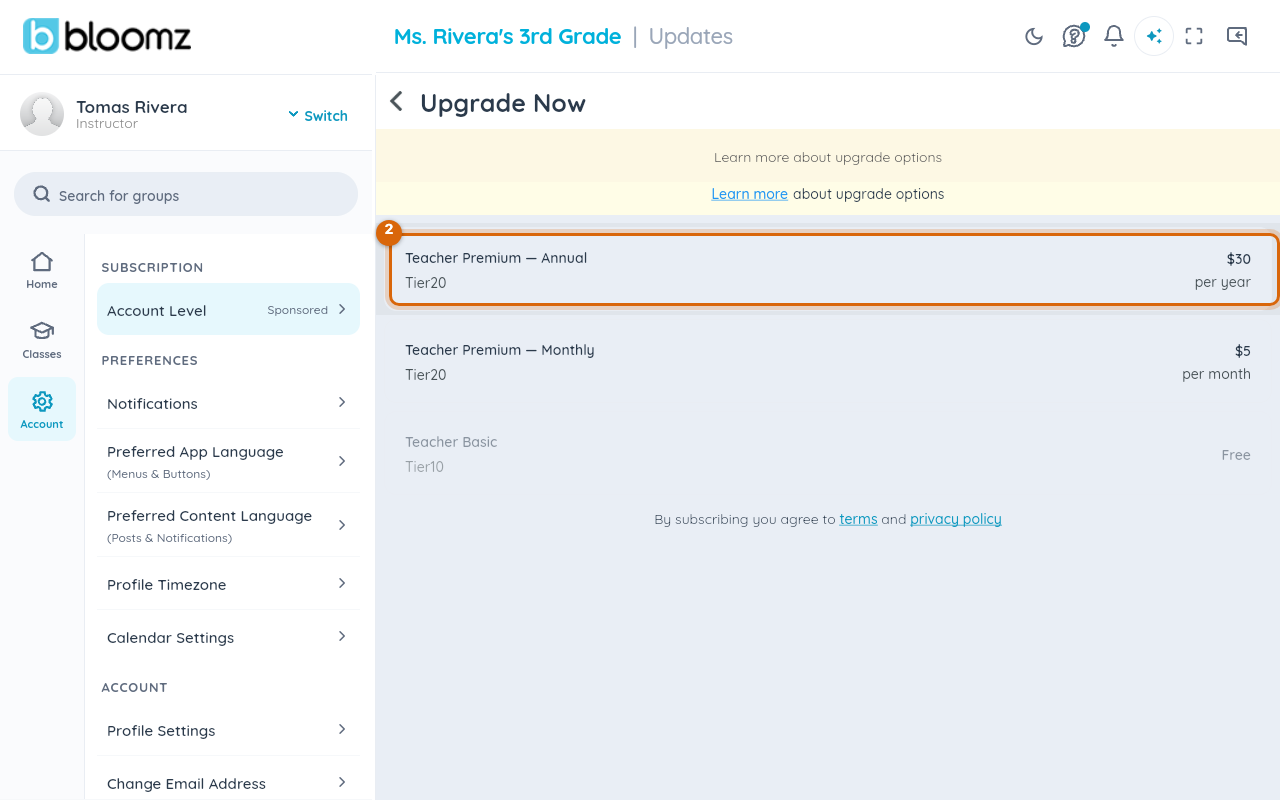
Task: Open Account Level settings
Action: [228, 309]
